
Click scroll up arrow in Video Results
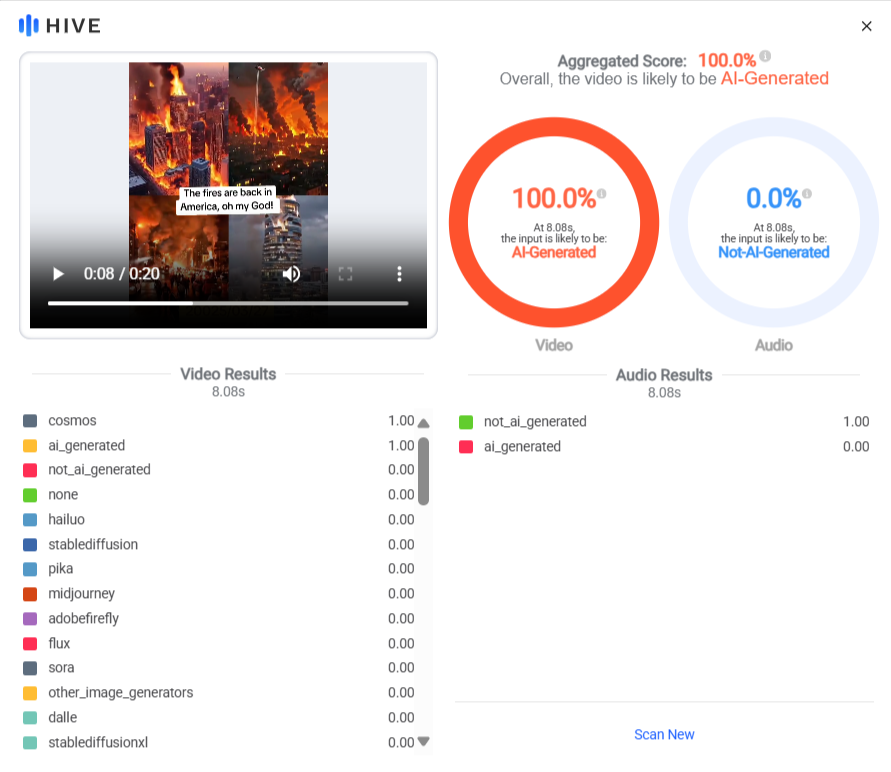point(423,423)
